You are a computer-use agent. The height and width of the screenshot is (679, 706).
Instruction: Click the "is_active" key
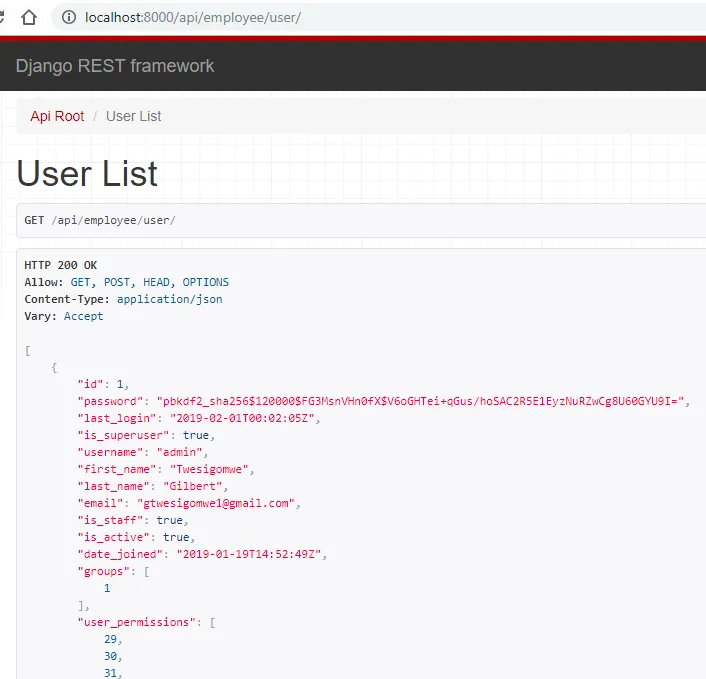(x=113, y=537)
